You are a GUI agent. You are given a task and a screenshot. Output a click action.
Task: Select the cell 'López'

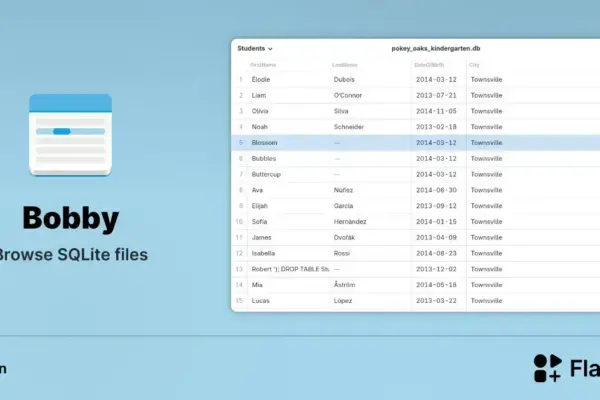(342, 300)
